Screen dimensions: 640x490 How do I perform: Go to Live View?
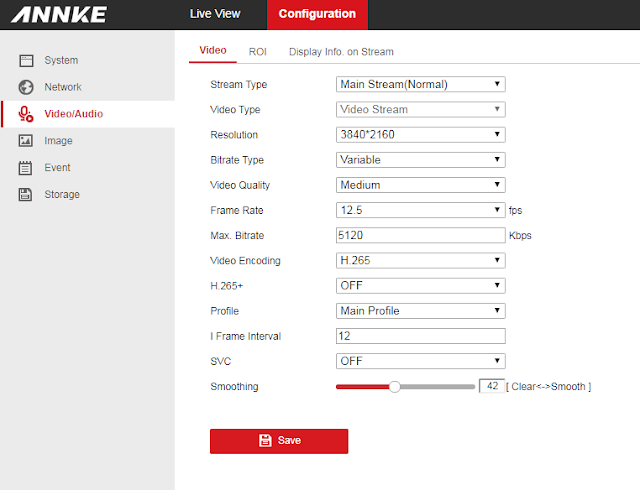[215, 14]
